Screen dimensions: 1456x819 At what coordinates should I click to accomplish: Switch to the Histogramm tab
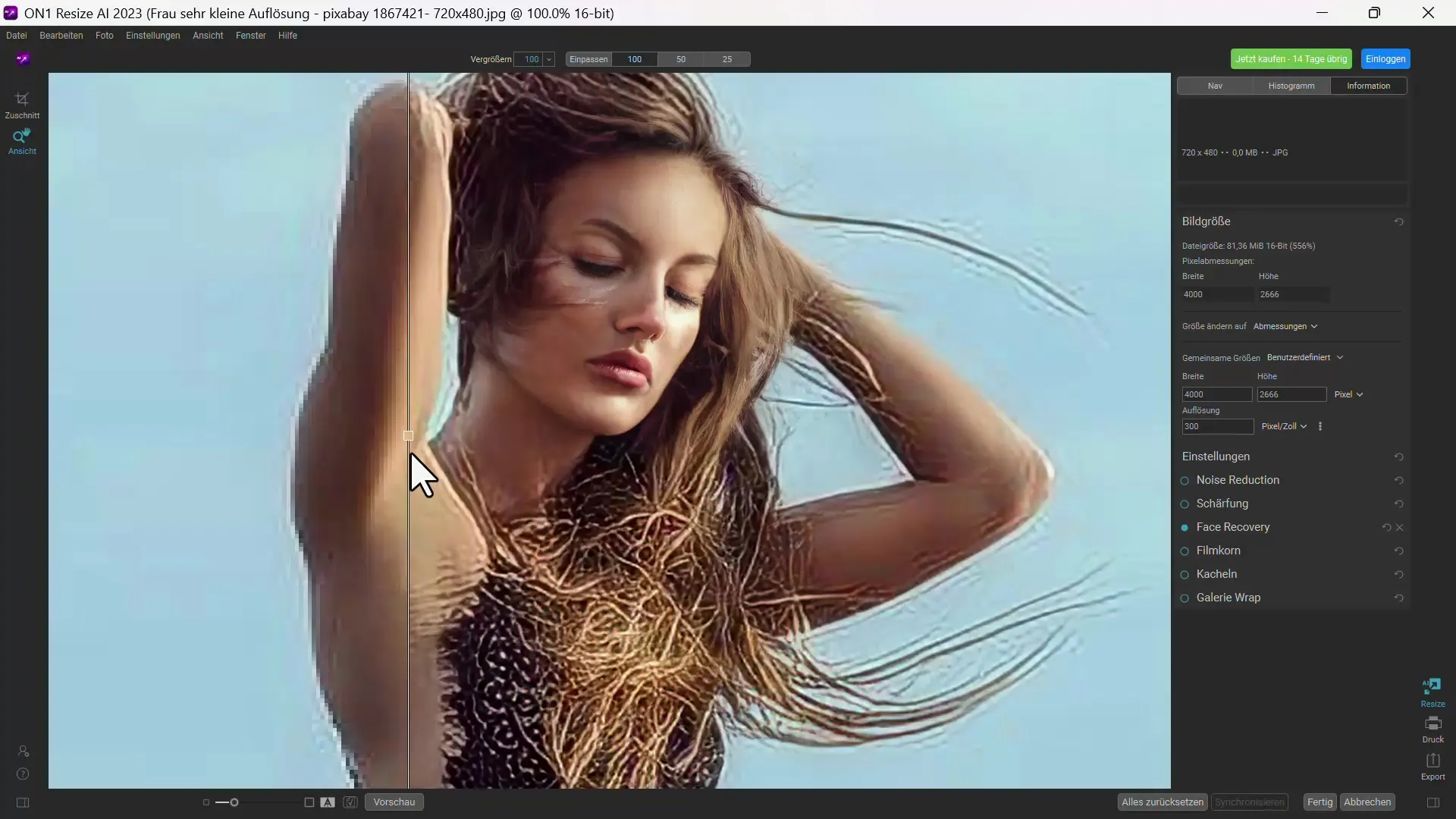[x=1291, y=85]
